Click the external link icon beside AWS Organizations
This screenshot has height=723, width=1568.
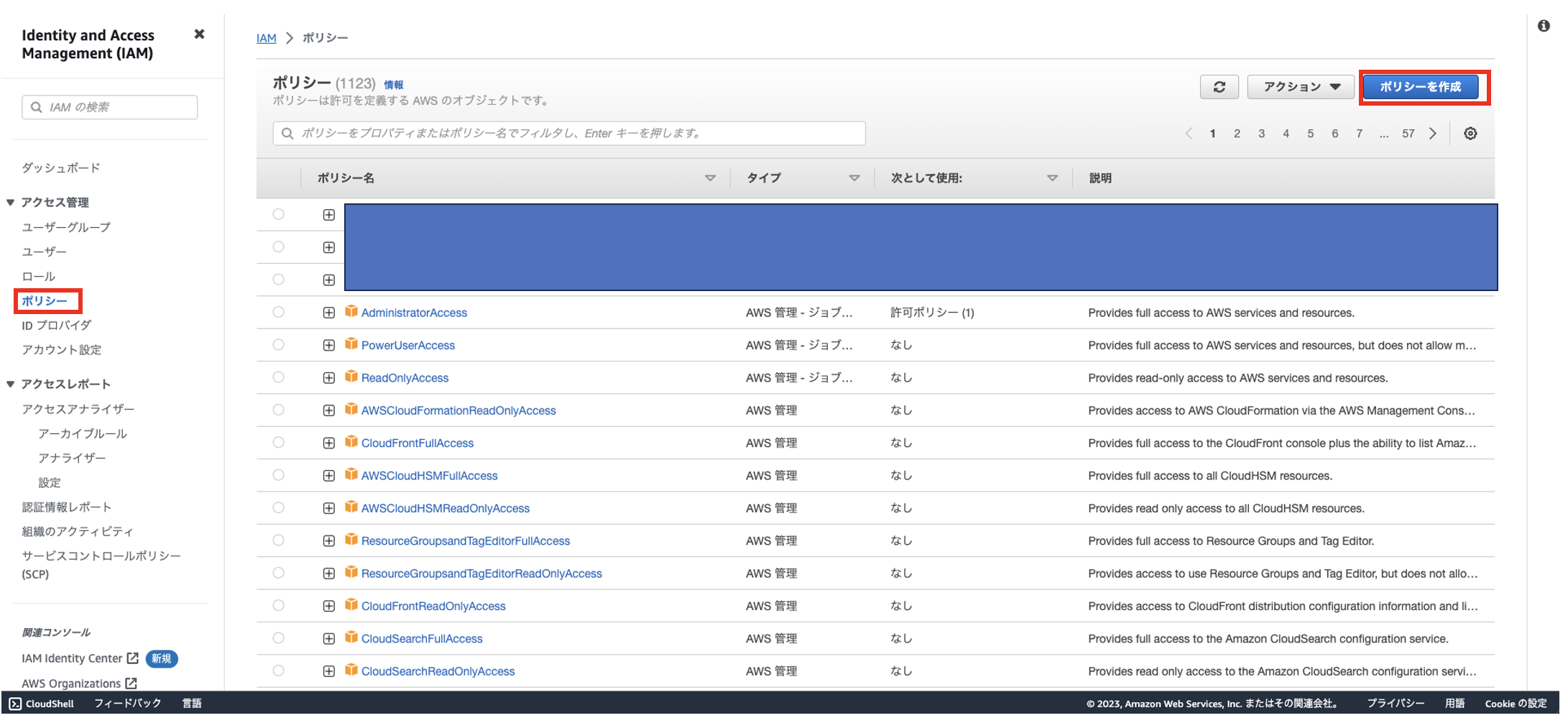(x=131, y=683)
